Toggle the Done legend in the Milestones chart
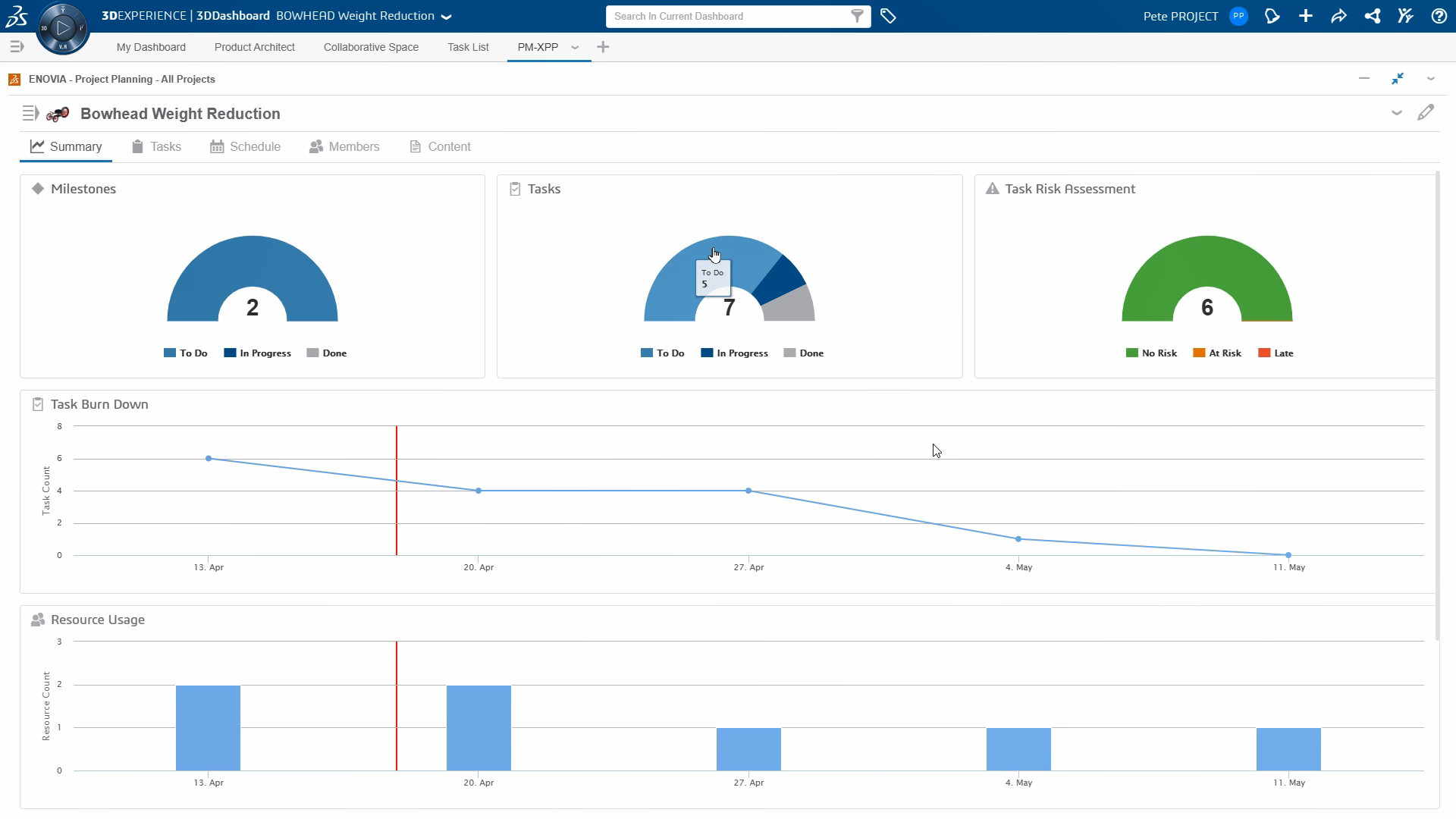The image size is (1456, 819). tap(334, 353)
